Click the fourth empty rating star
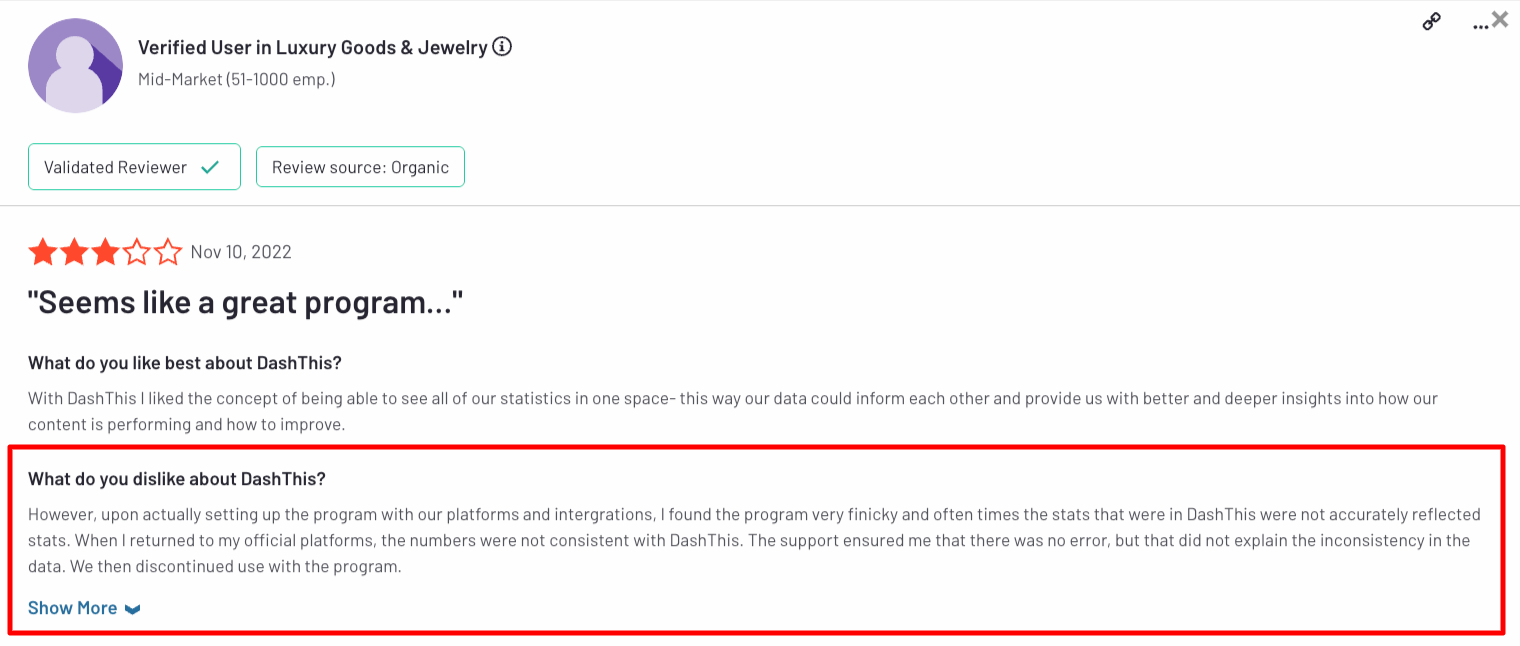1520x646 pixels. [x=136, y=252]
